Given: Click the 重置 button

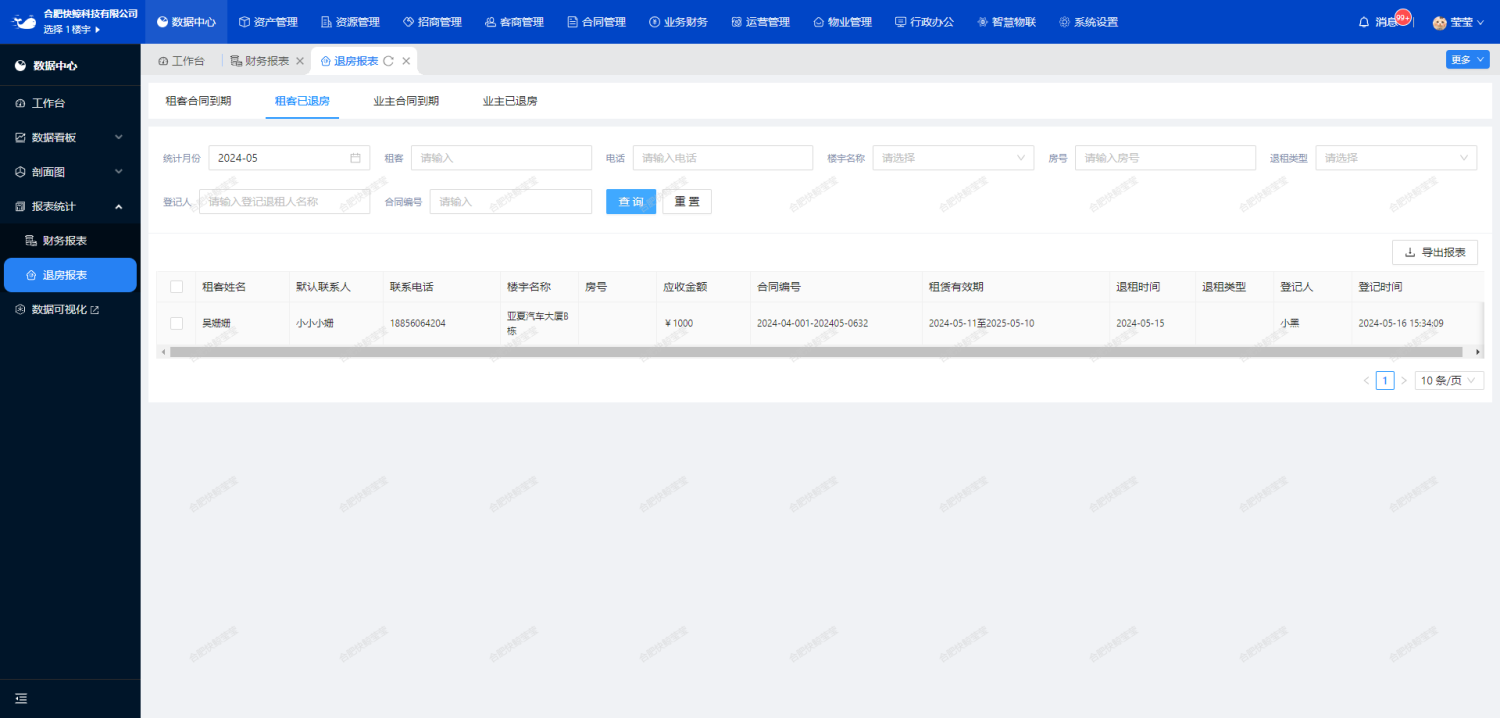Looking at the screenshot, I should (x=687, y=202).
